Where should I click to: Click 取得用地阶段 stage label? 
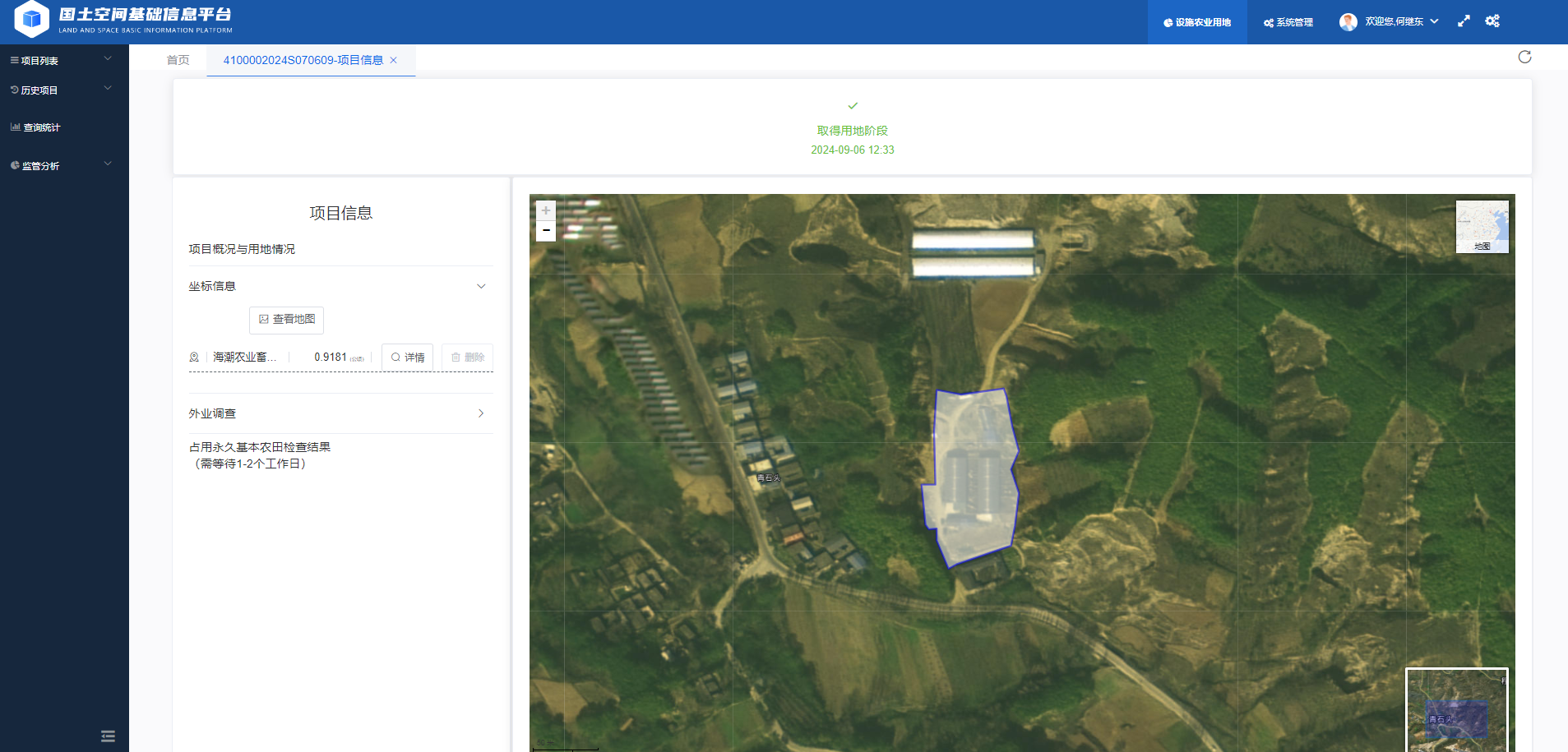click(x=853, y=131)
